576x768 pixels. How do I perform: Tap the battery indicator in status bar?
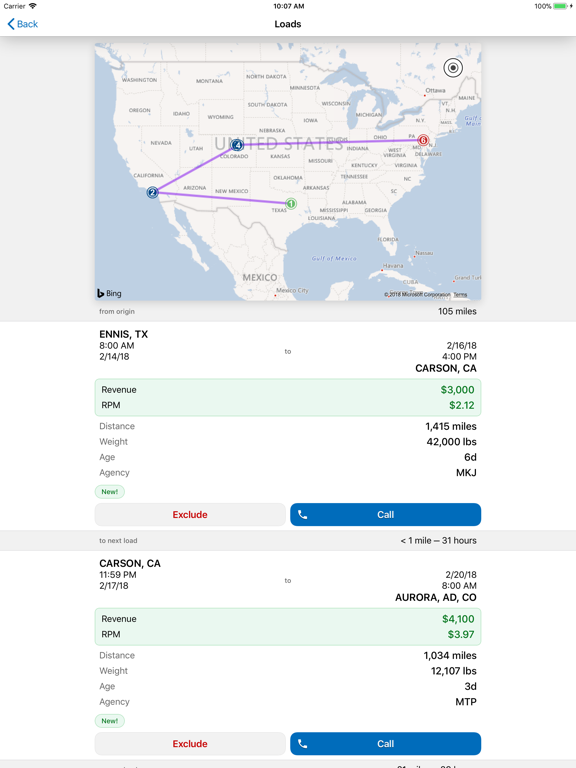[x=561, y=6]
